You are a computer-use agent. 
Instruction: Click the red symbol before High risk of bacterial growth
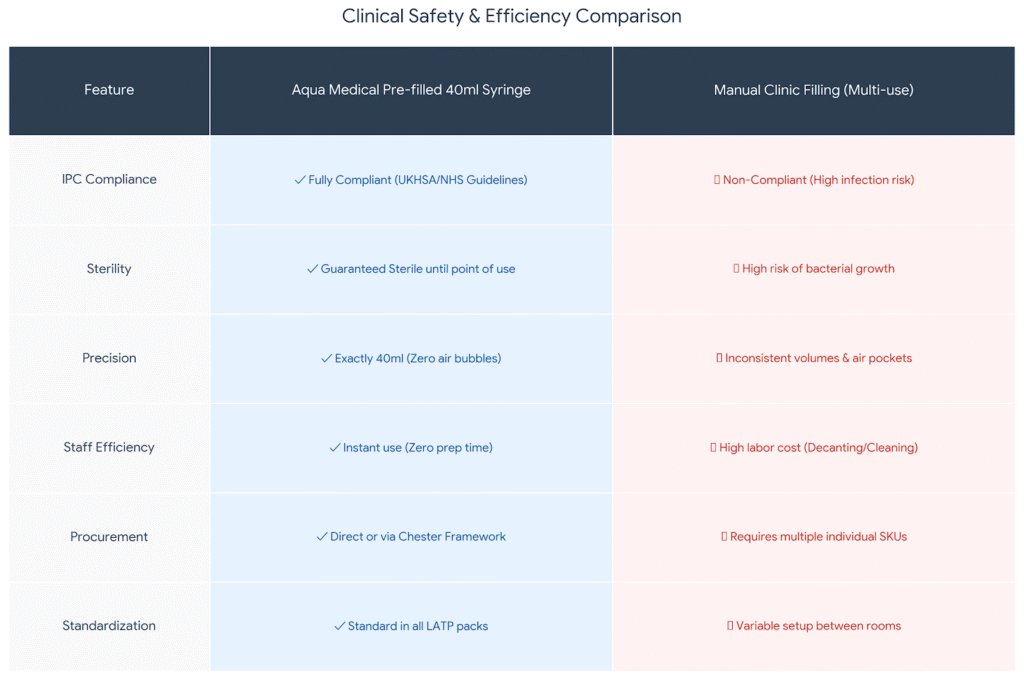(x=736, y=269)
